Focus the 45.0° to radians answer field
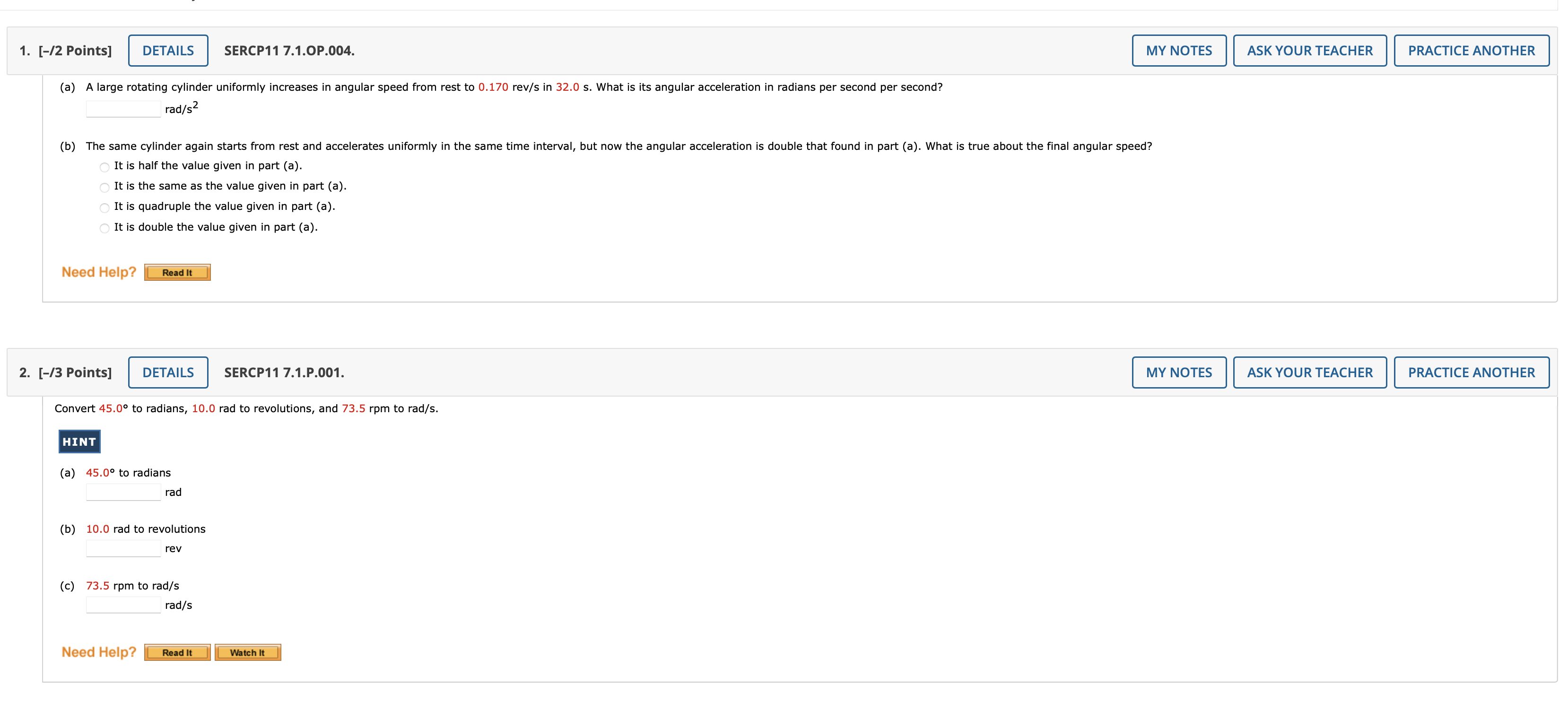Viewport: 1568px width, 710px height. point(123,492)
